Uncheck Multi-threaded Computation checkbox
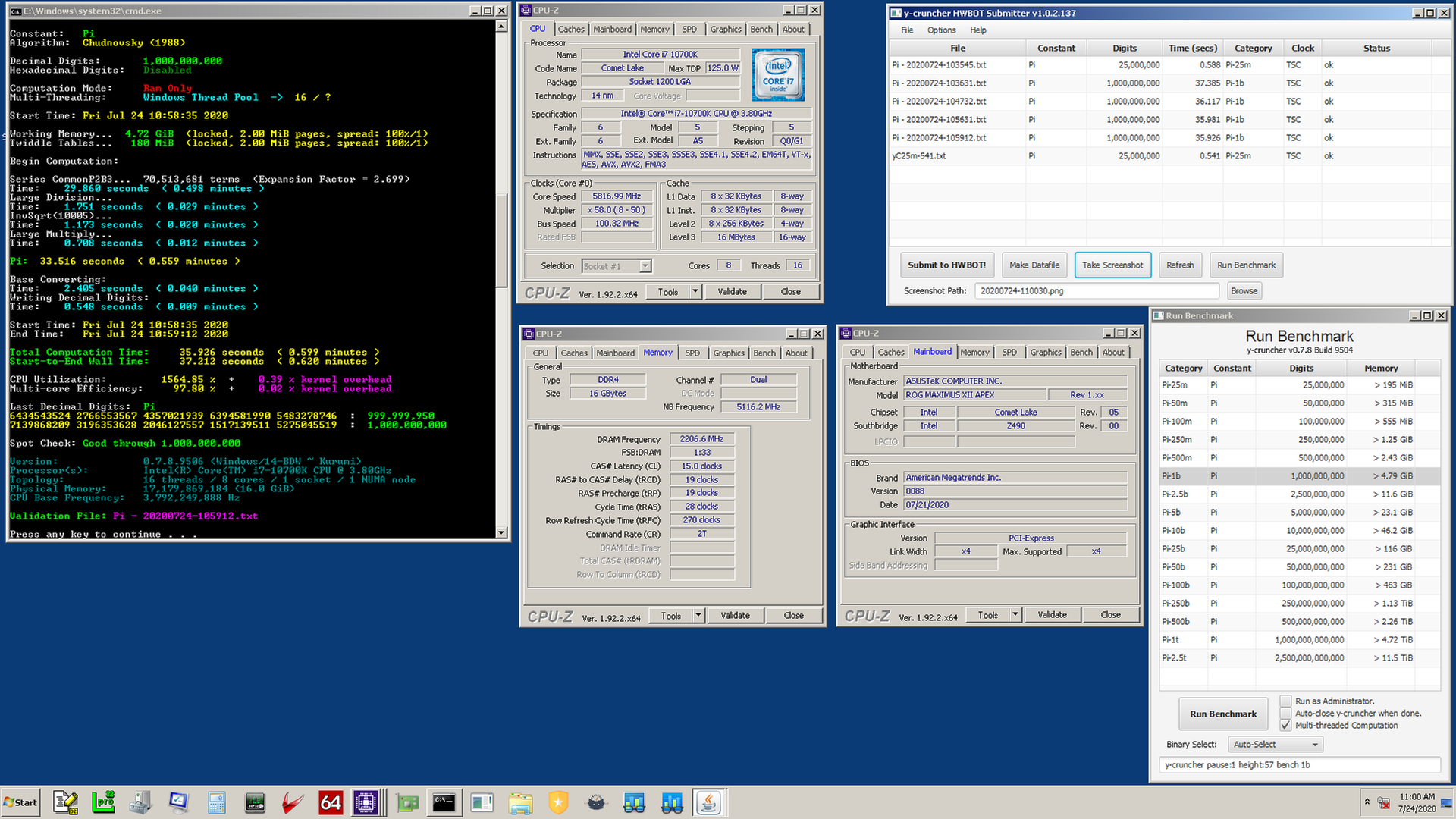This screenshot has width=1456, height=819. pos(1285,725)
